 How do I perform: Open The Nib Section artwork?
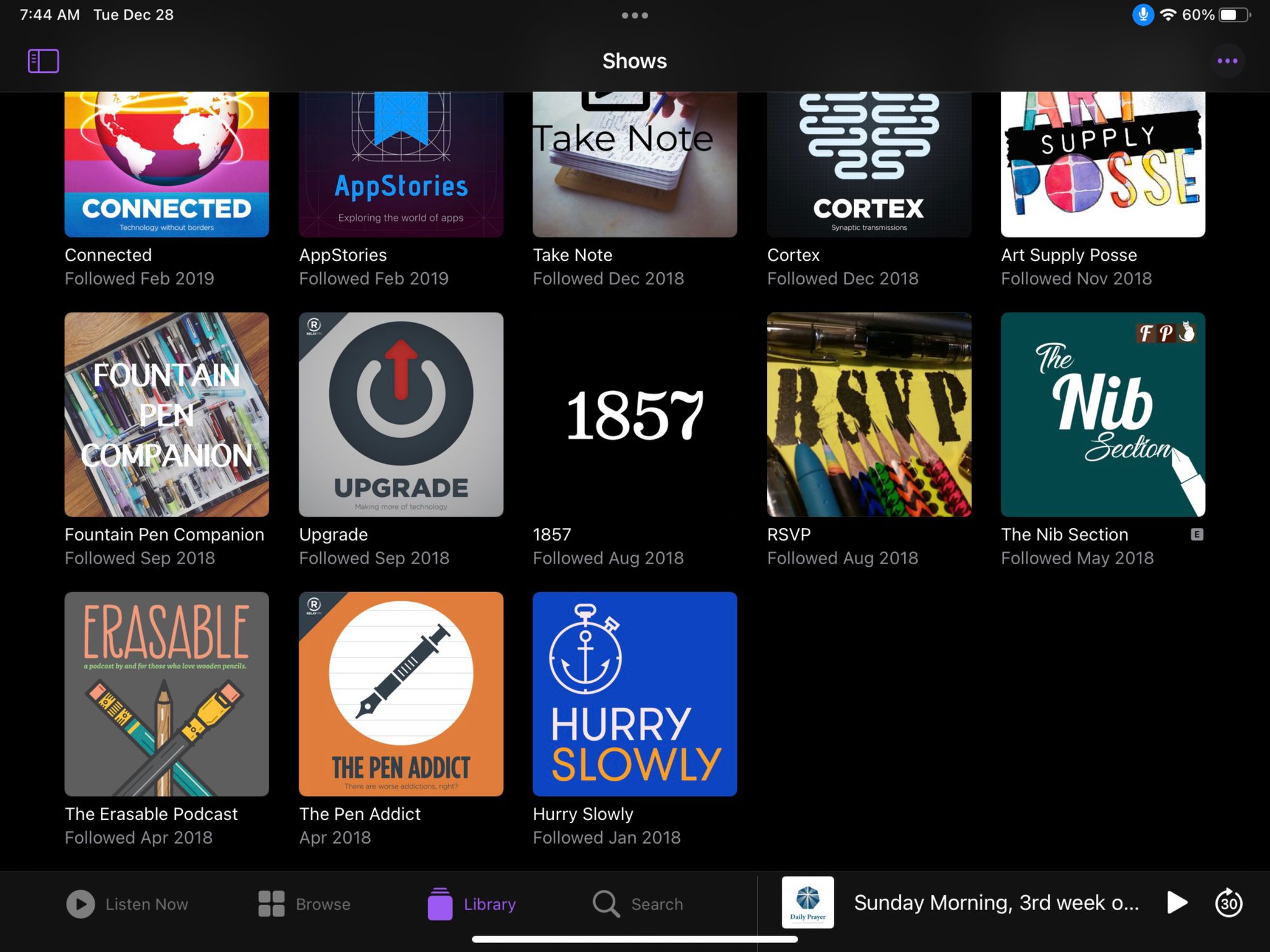[x=1103, y=414]
